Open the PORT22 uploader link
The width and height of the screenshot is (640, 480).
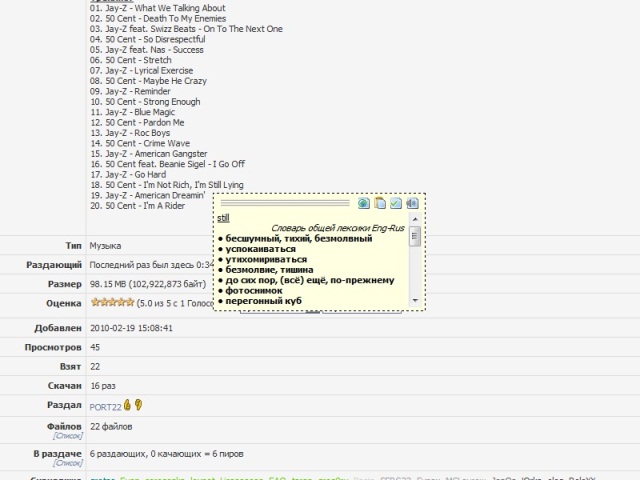click(x=105, y=407)
